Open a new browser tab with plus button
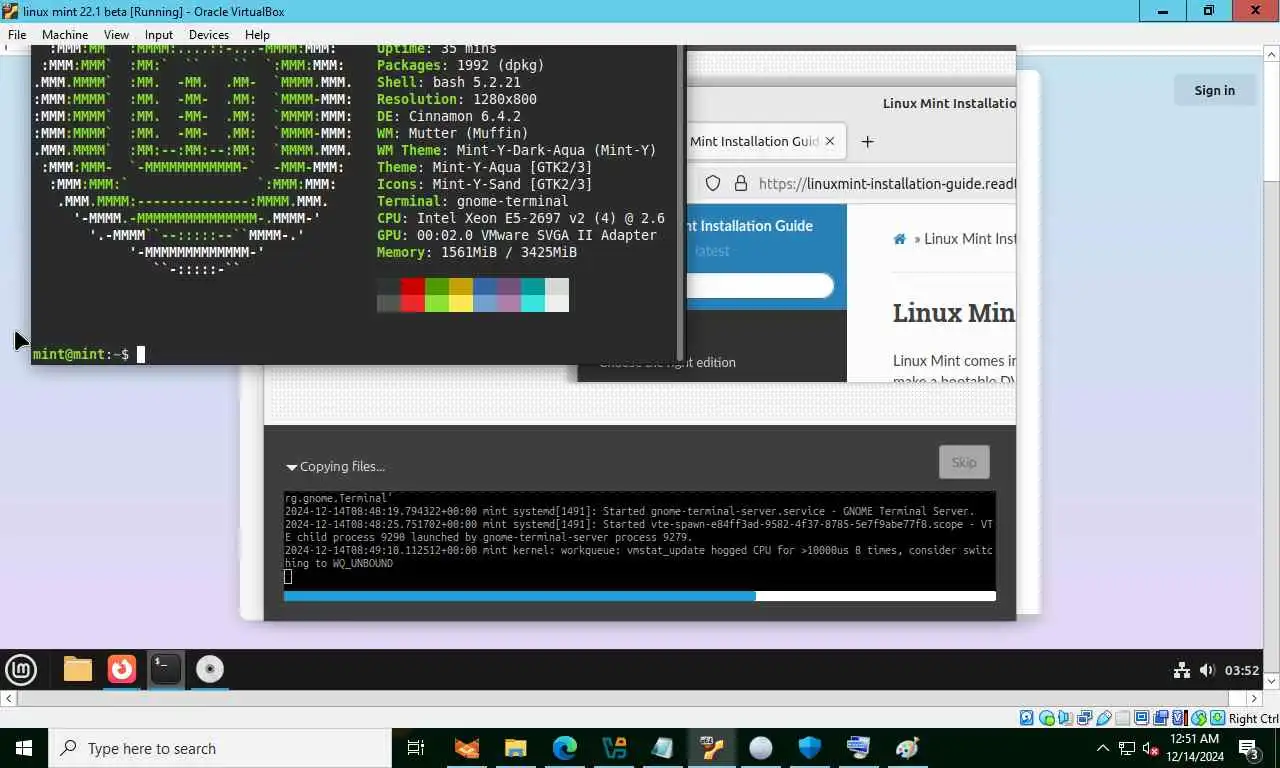Viewport: 1280px width, 768px height. click(867, 141)
